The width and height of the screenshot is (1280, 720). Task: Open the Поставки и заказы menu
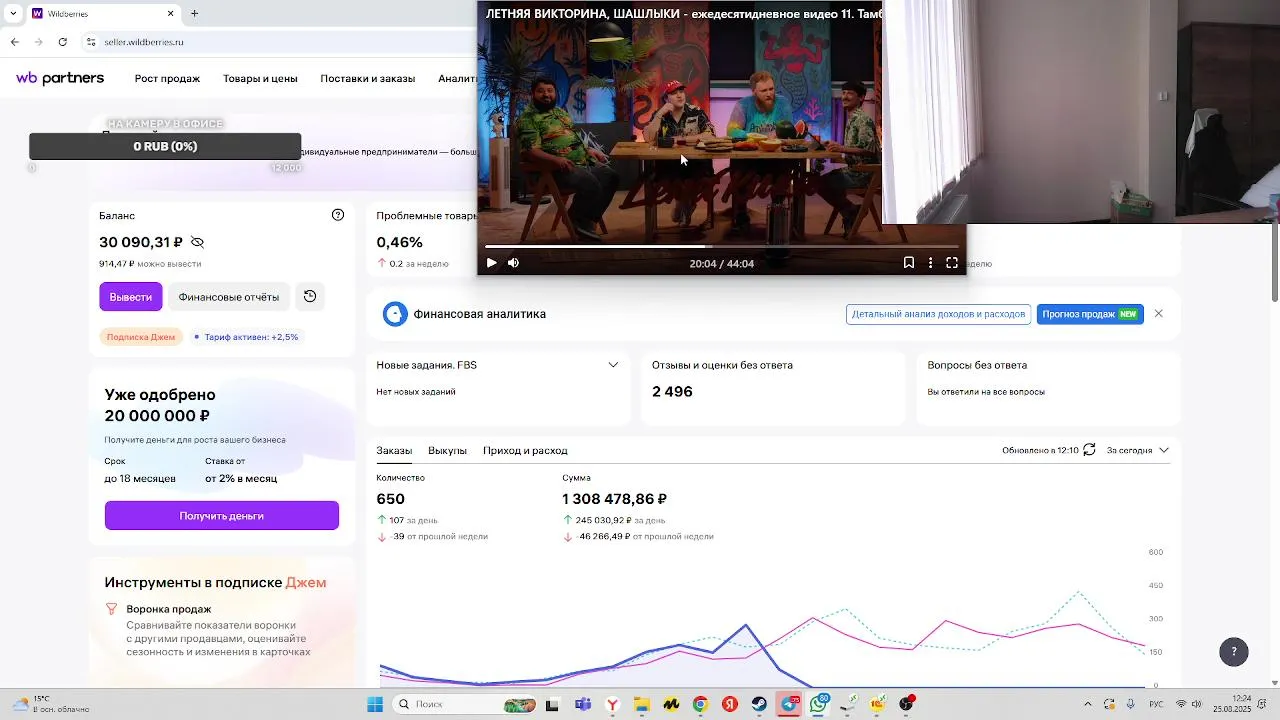(x=367, y=78)
